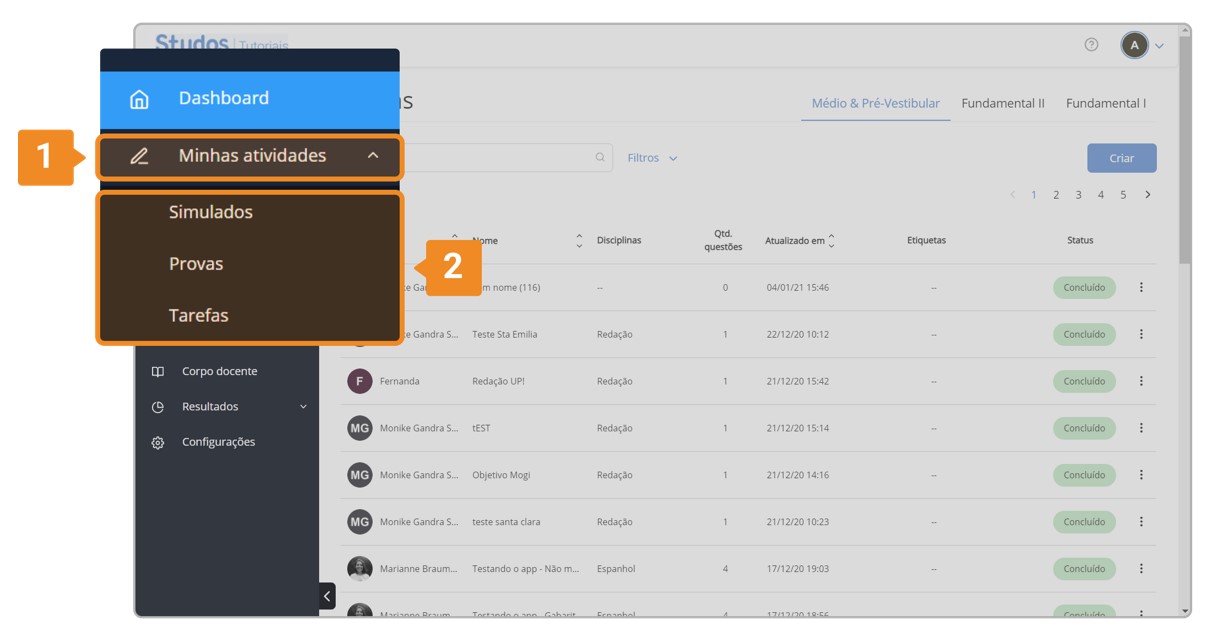Click MG avatar in Objetivo Mogi row
The height and width of the screenshot is (635, 1226).
click(360, 475)
